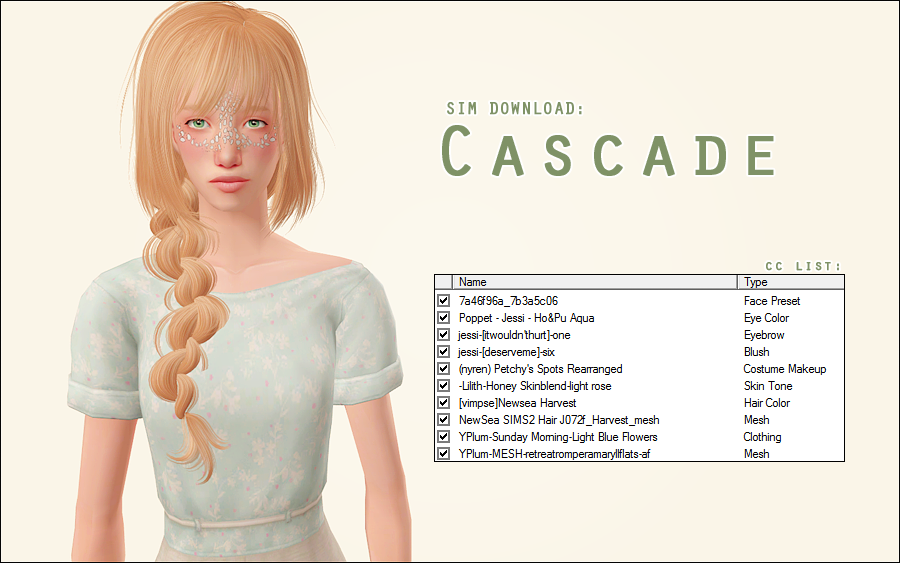Viewport: 900px width, 563px height.
Task: Toggle YPlum-Sunday Morning clothing checkbox
Action: 443,437
